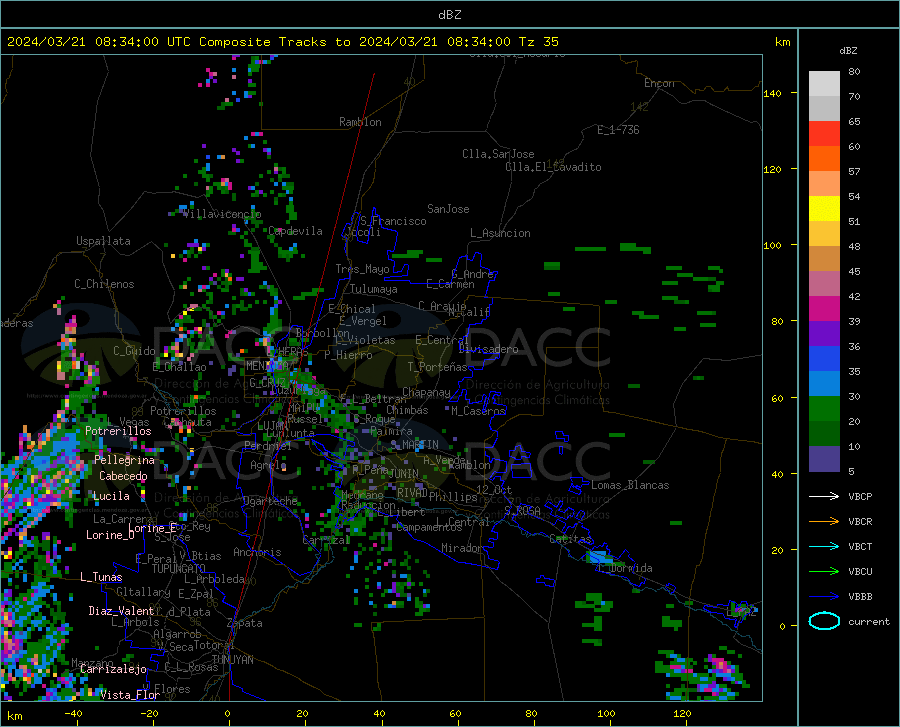Click the 'Anchoris' map label
This screenshot has height=727, width=900.
257,552
